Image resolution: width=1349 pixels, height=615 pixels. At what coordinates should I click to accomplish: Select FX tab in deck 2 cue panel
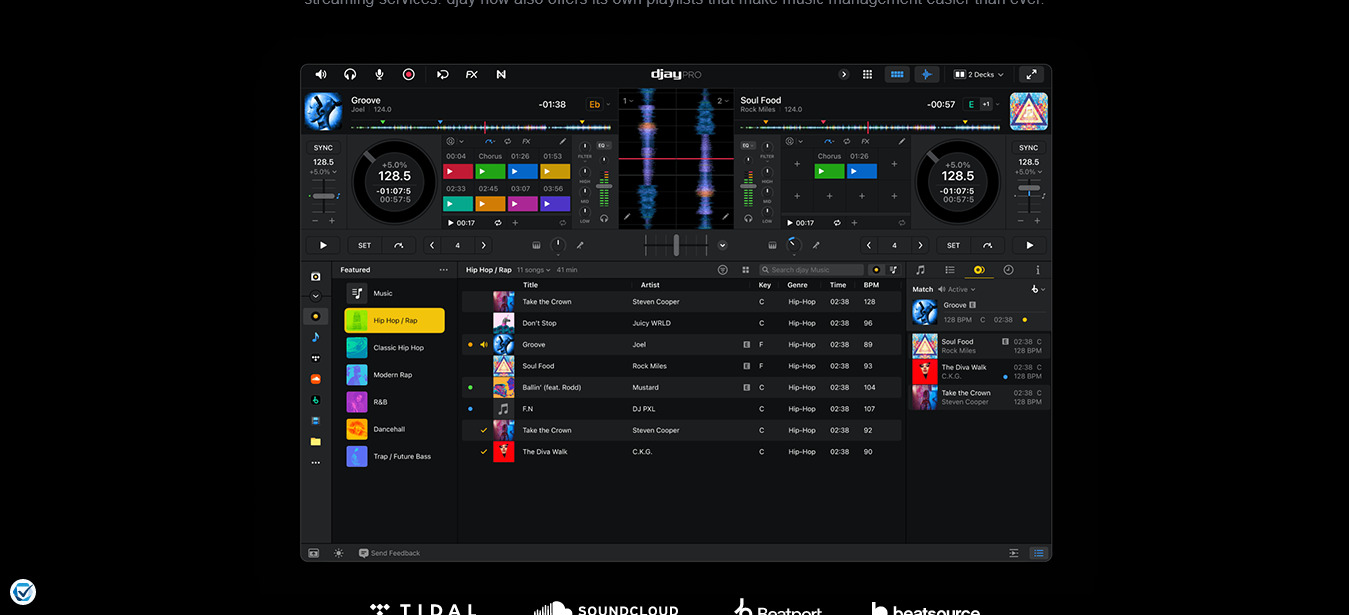[x=866, y=141]
